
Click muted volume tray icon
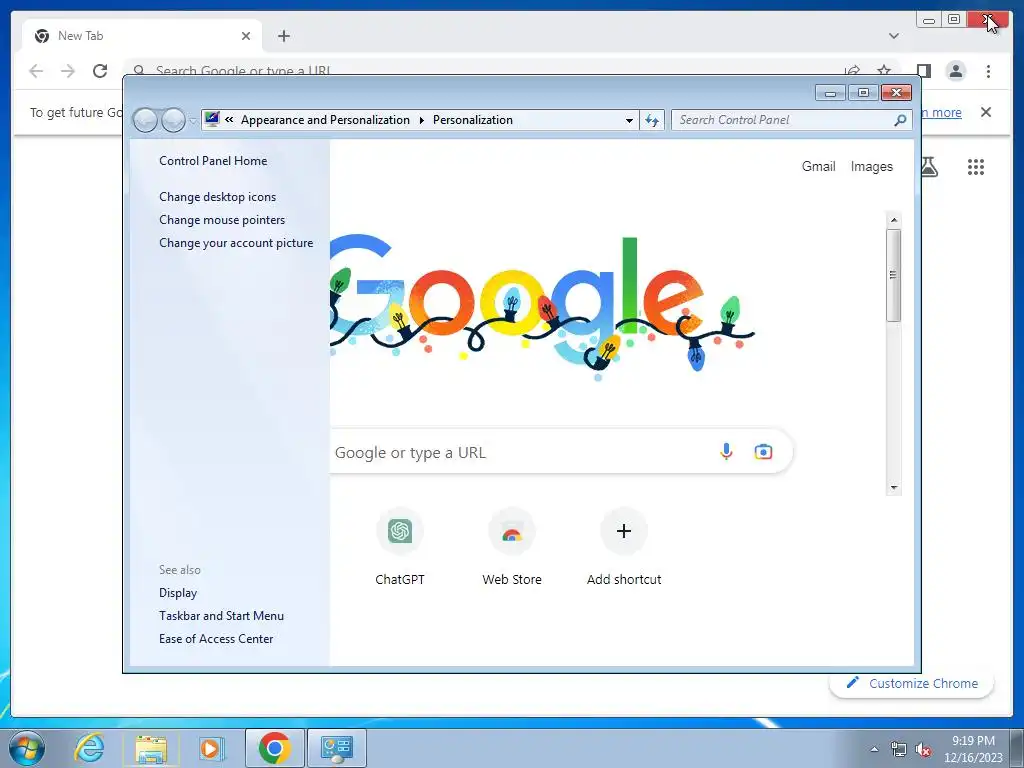(x=923, y=750)
